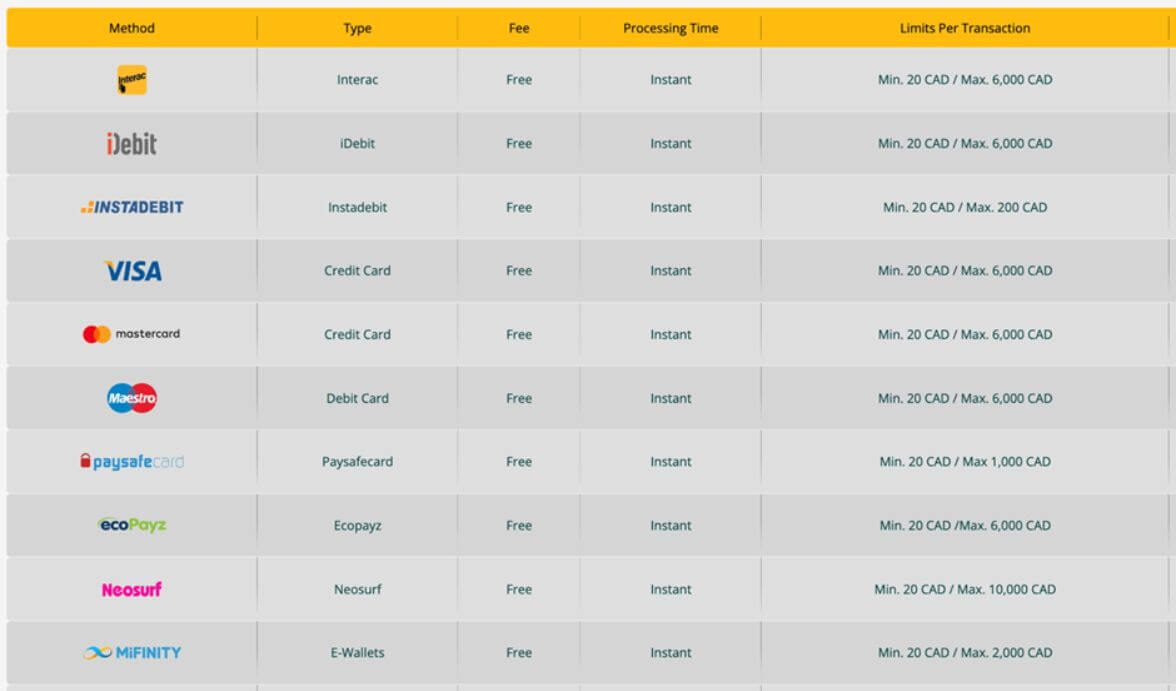
Task: Pick the Maestro debit logo
Action: [x=131, y=398]
